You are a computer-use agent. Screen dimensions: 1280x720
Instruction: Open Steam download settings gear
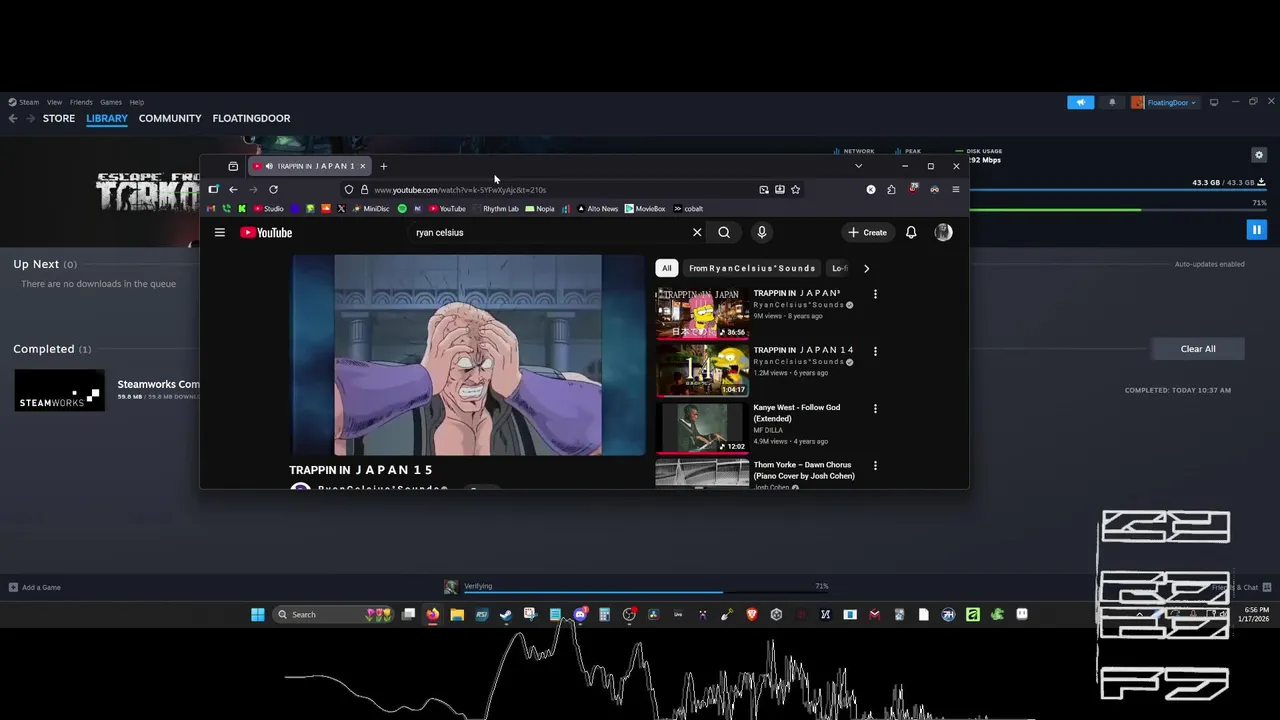[x=1259, y=155]
